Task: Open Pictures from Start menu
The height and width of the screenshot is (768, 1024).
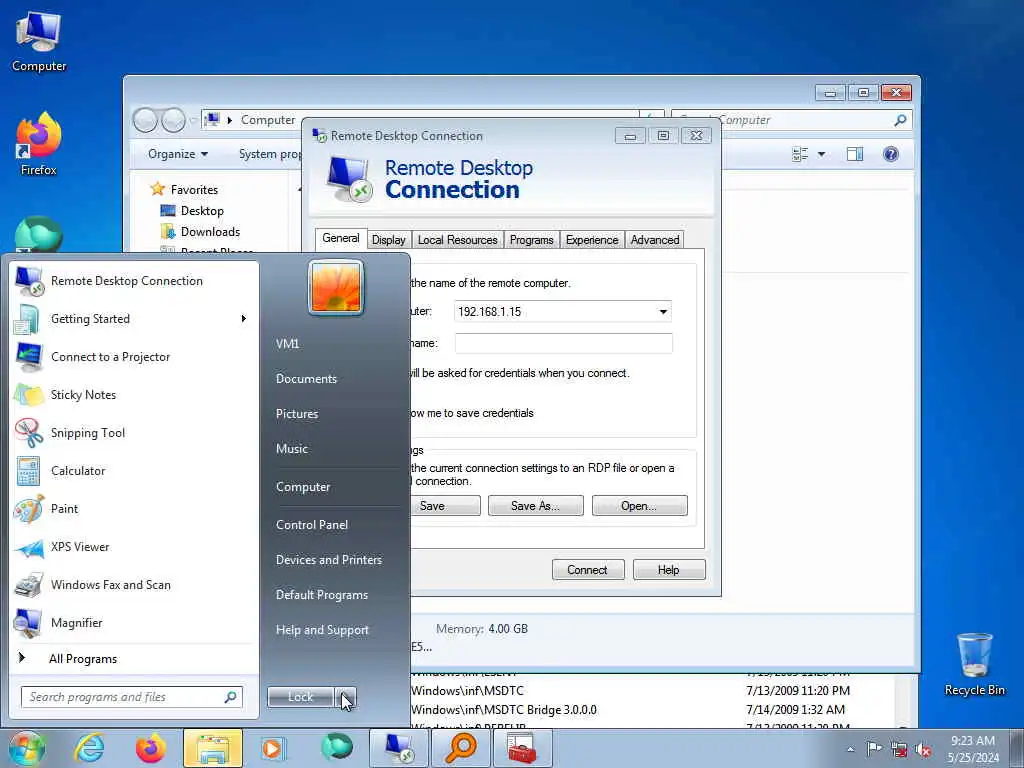Action: (296, 414)
